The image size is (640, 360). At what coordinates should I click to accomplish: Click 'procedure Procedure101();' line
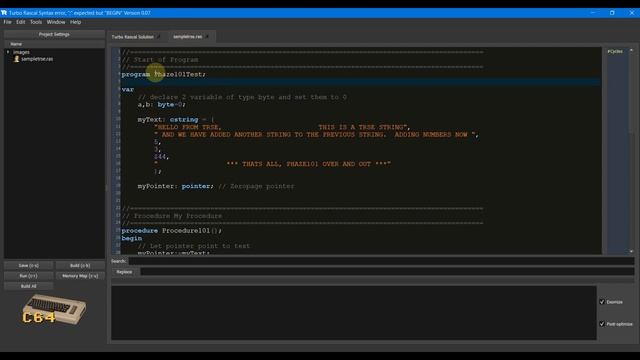point(172,231)
